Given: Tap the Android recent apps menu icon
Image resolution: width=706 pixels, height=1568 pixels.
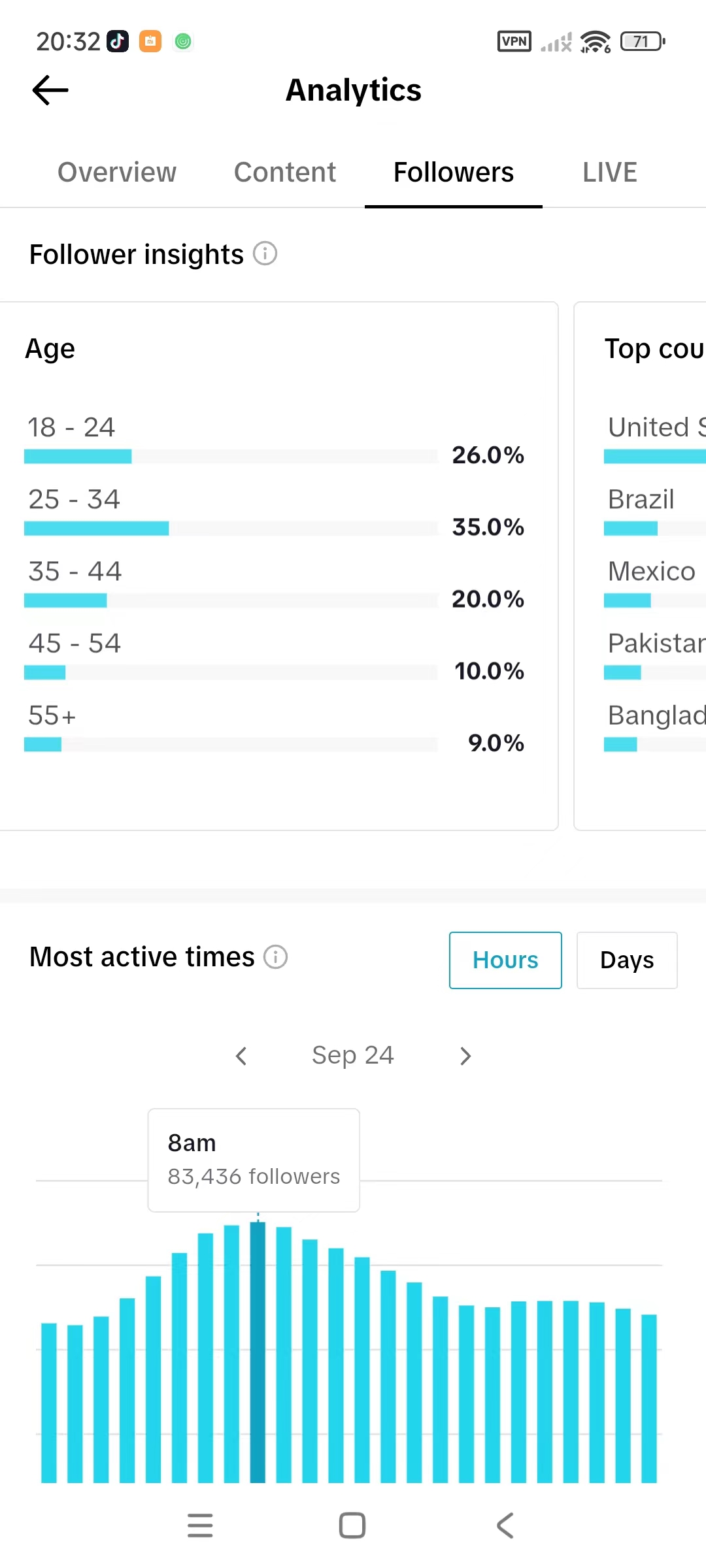Looking at the screenshot, I should [200, 1526].
